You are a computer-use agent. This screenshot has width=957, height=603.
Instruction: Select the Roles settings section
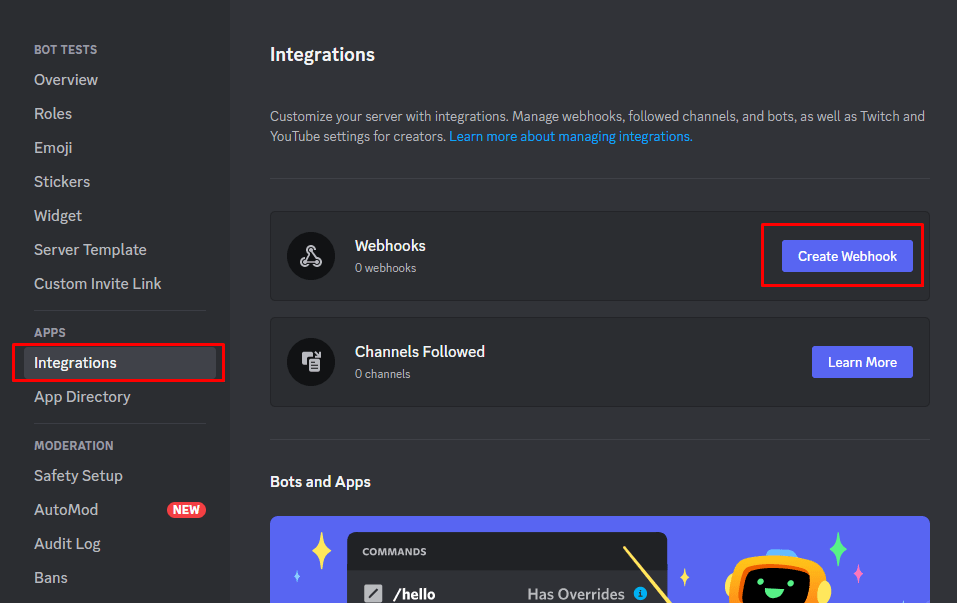53,113
